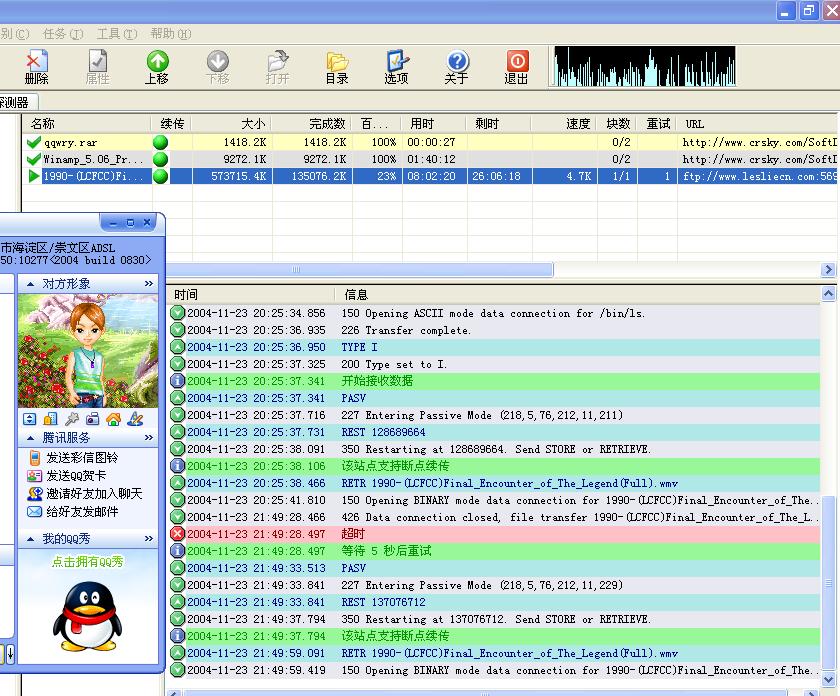
Task: Sort tasks by the 速度 column header
Action: [x=564, y=124]
